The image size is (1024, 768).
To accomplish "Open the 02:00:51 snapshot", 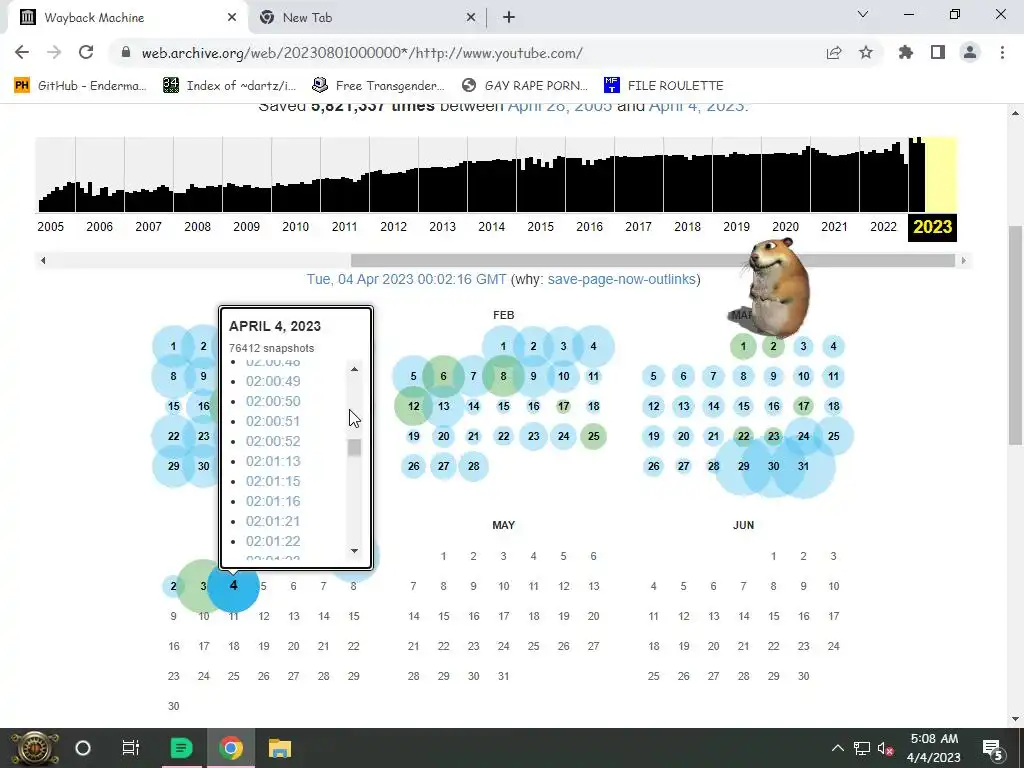I will 273,421.
